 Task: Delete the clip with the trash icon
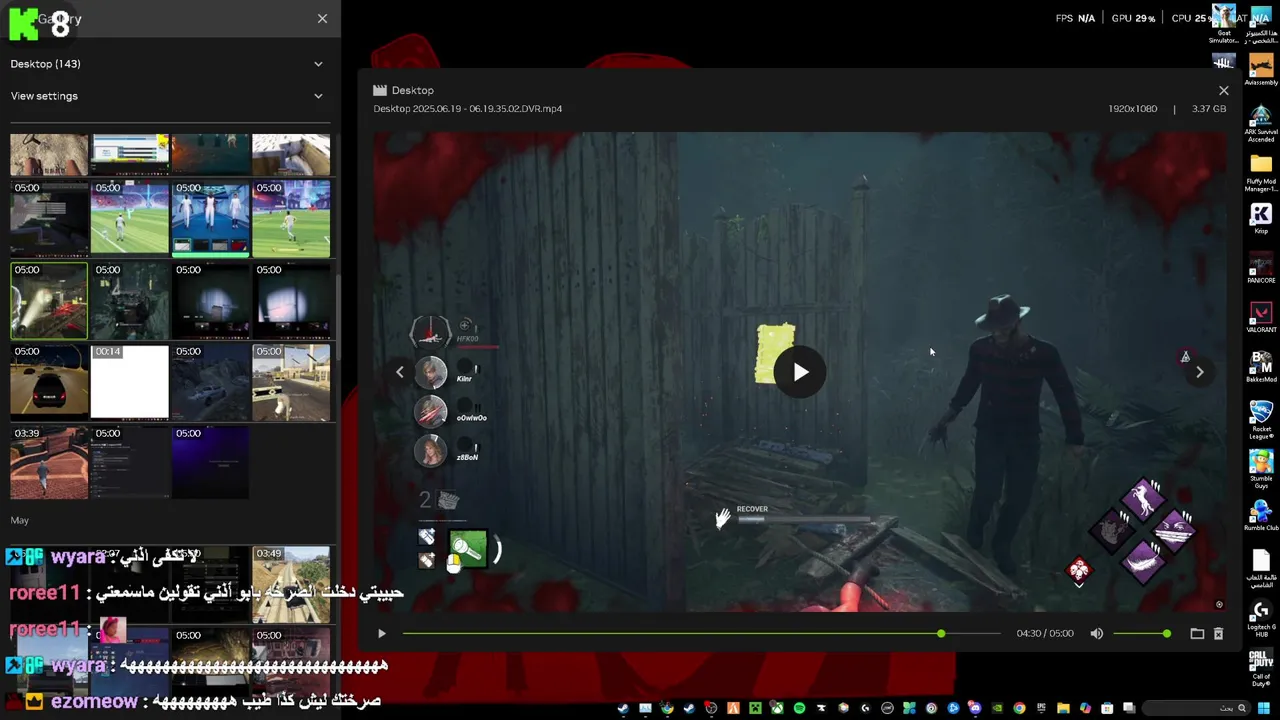click(x=1218, y=633)
